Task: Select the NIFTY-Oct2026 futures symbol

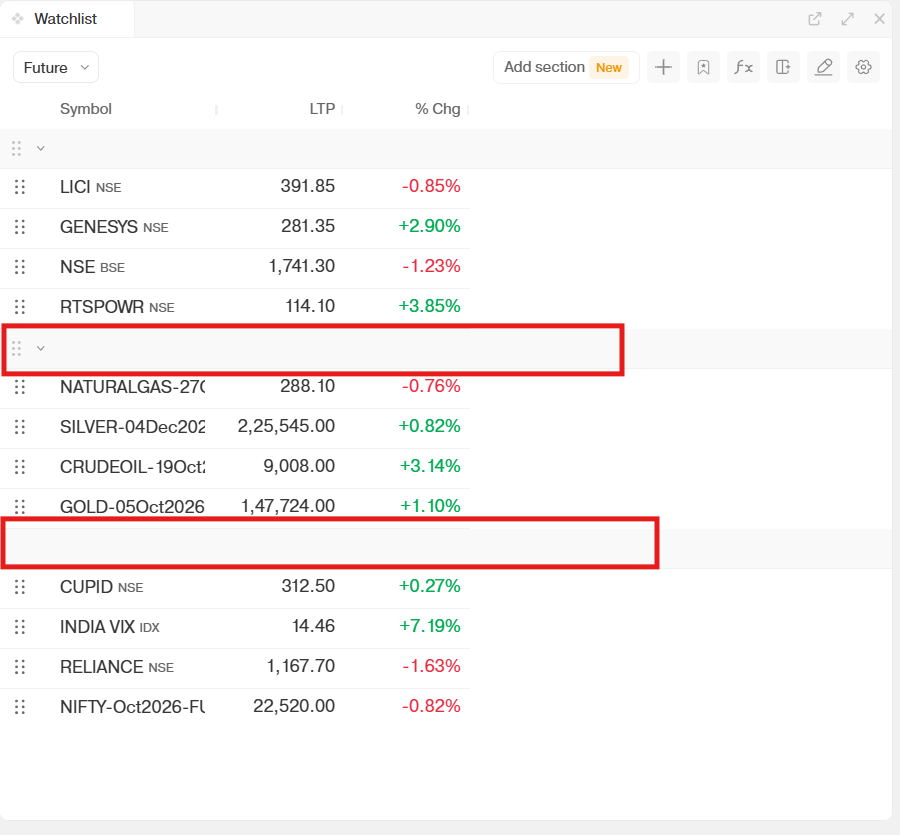Action: (133, 706)
